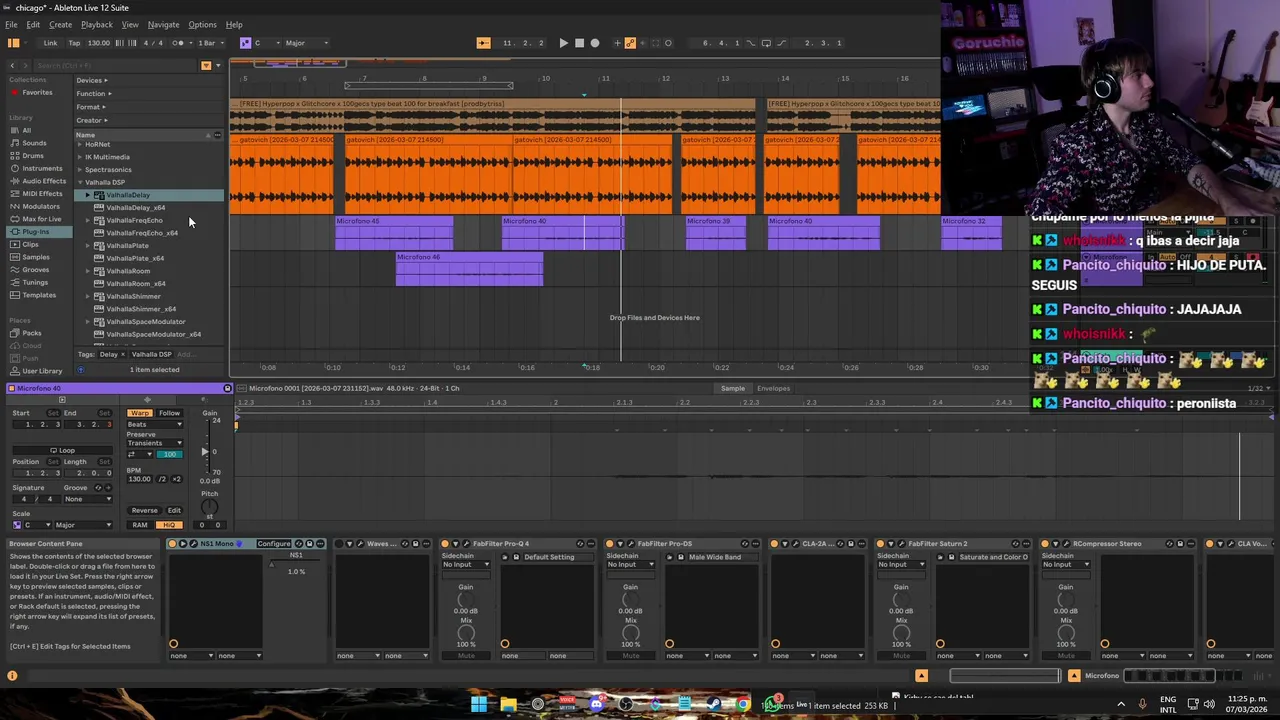
Task: Open the Drums browser category
Action: [33, 155]
